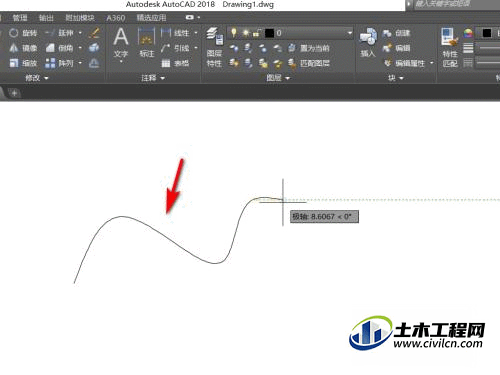
Task: Click the ribbon minimize toggle button
Action: pos(189,17)
